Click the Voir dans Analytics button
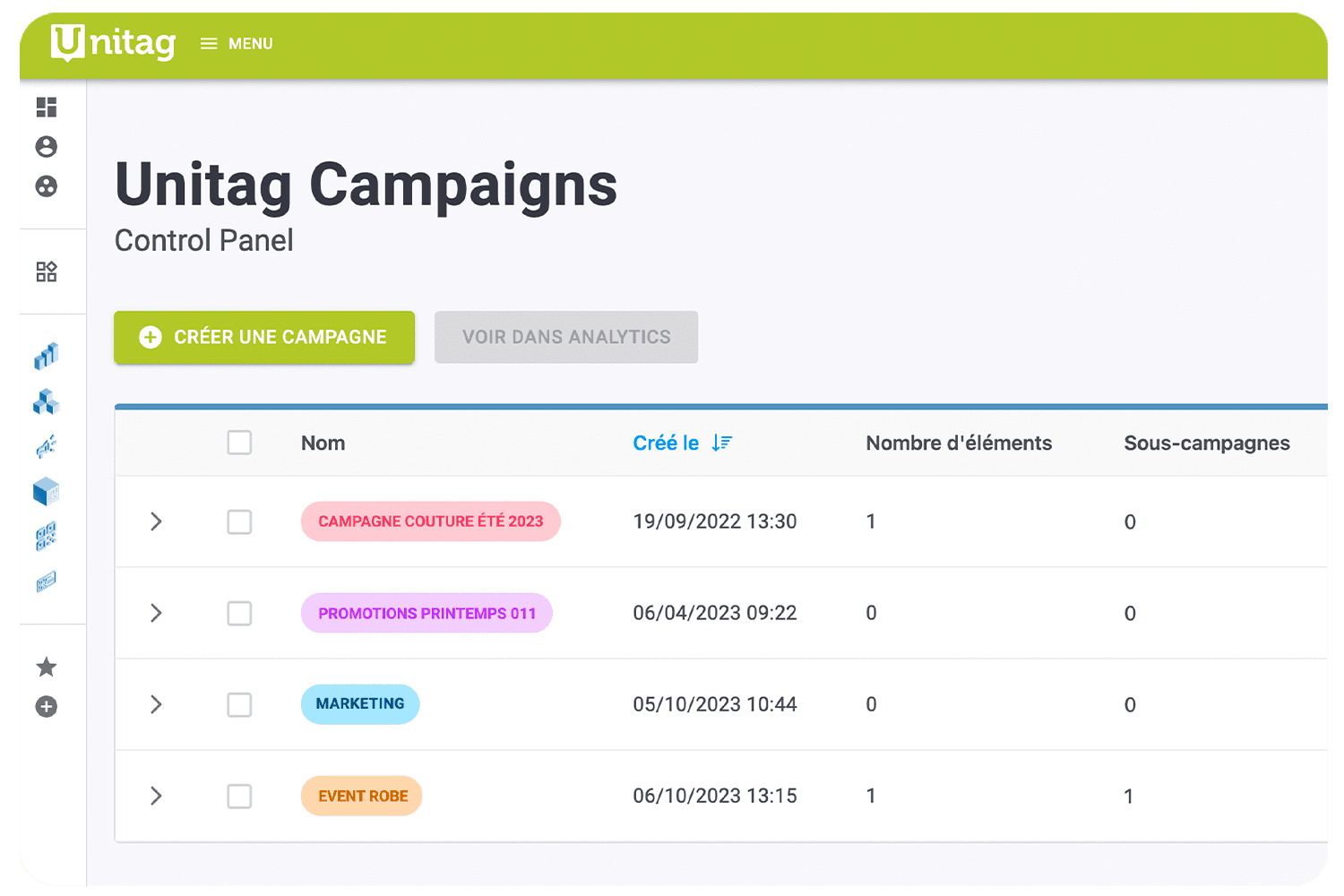Image resolution: width=1344 pixels, height=896 pixels. pyautogui.click(x=566, y=337)
